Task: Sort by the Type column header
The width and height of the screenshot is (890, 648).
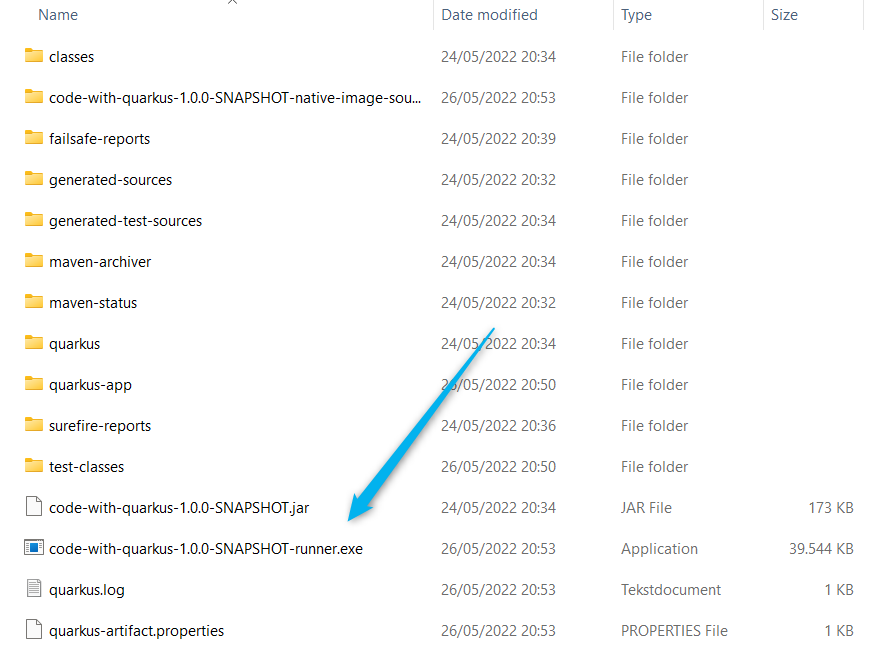Action: click(636, 15)
